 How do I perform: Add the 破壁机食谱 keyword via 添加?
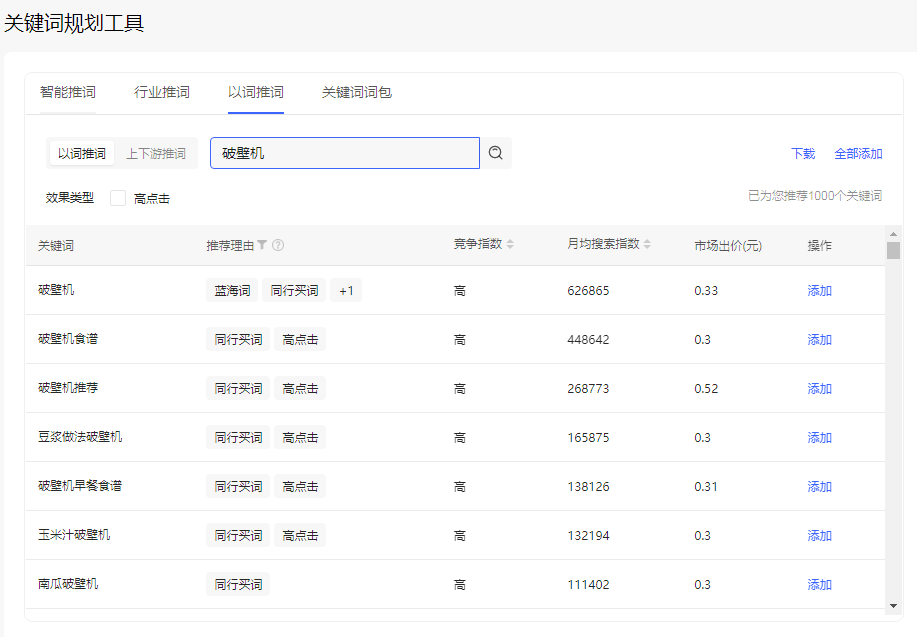click(820, 340)
